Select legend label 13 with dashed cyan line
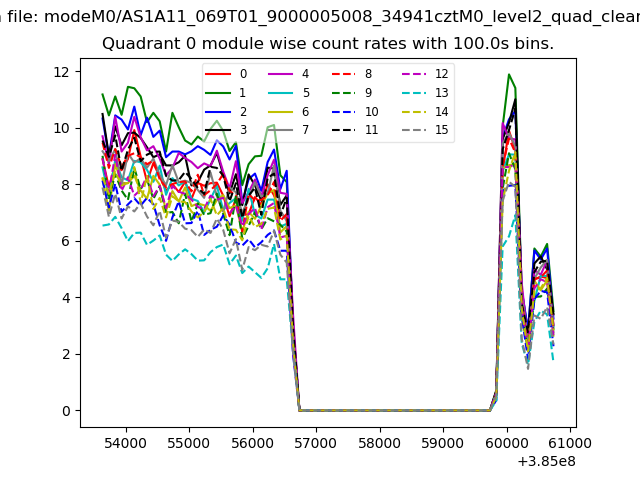This screenshot has width=640, height=480. pos(441,93)
